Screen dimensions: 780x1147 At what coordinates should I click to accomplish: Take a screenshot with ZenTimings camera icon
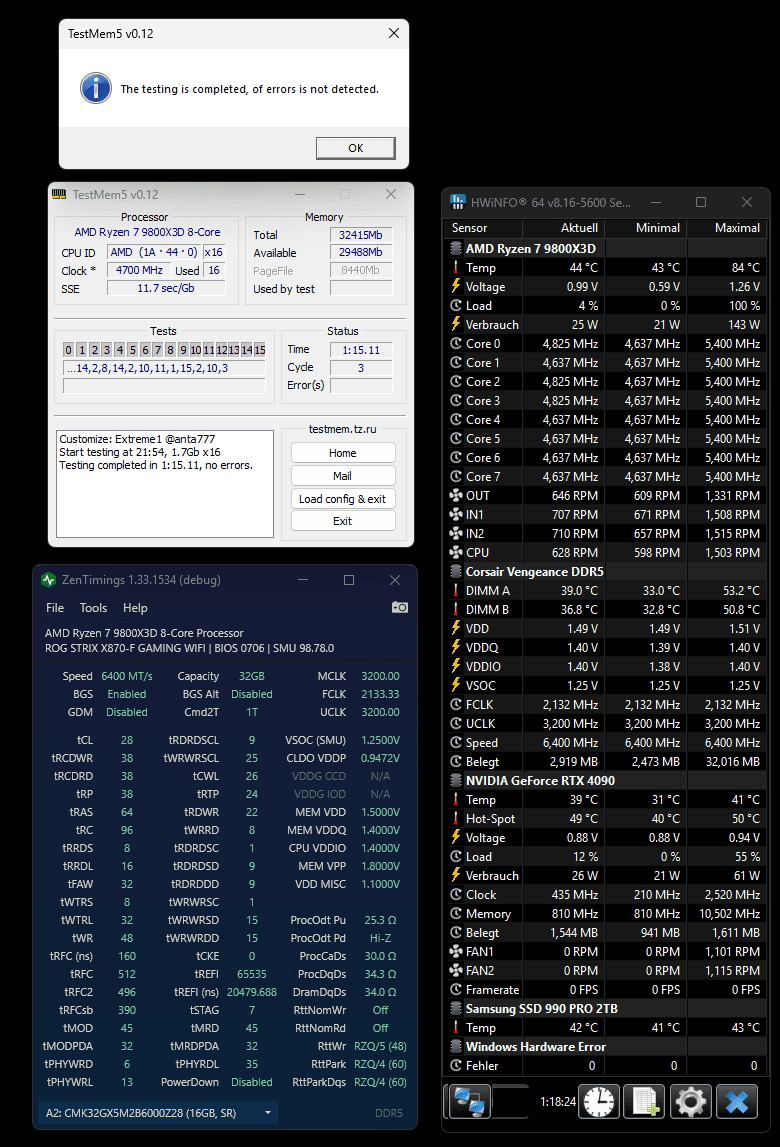[x=400, y=607]
